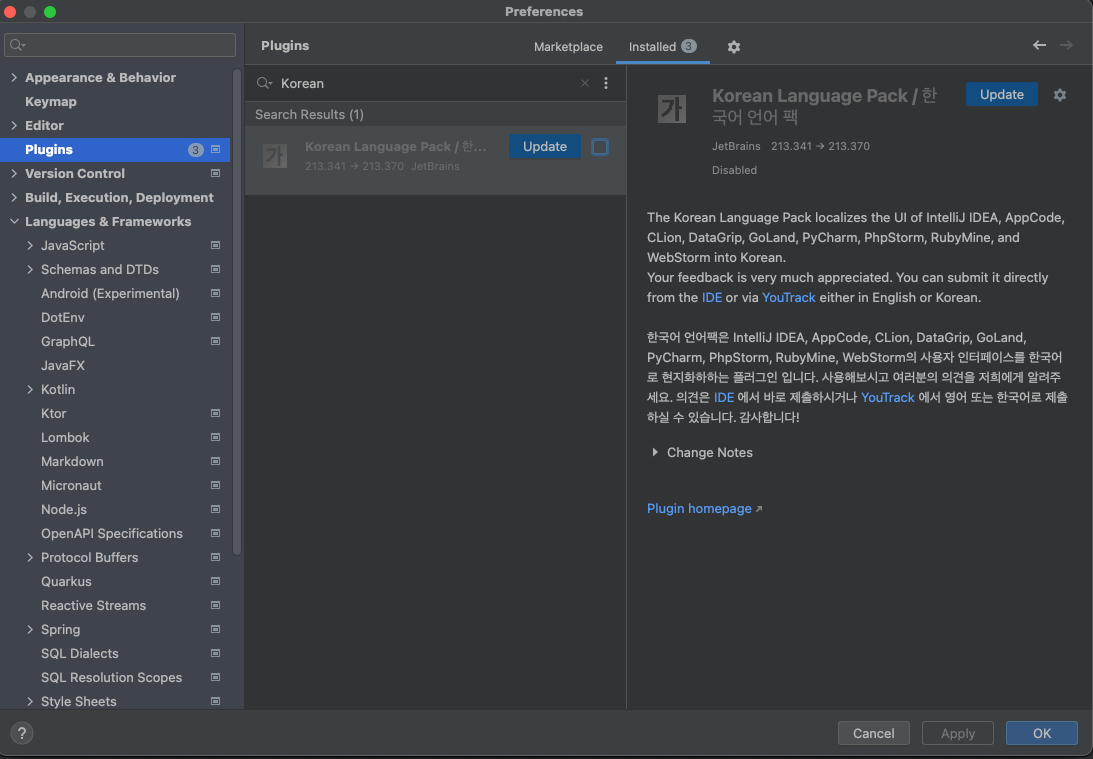Open SQL Resolution Scopes page
The height and width of the screenshot is (759, 1093).
pos(112,677)
